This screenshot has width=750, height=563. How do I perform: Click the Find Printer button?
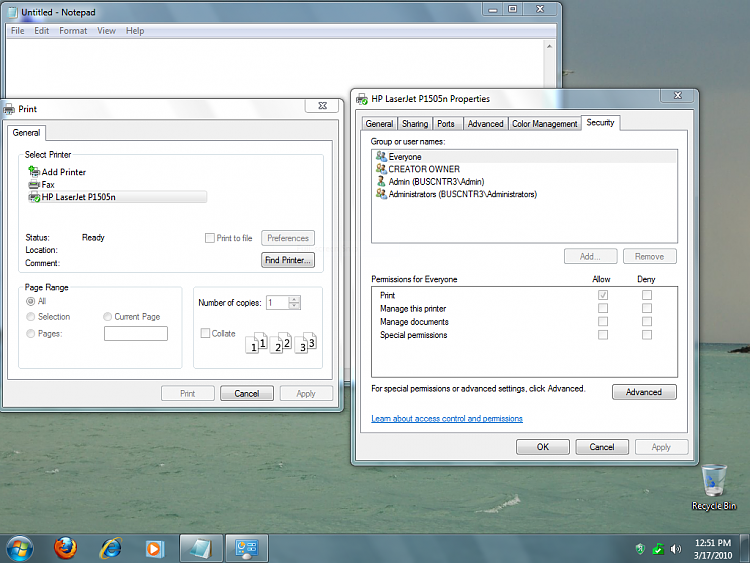coord(288,260)
